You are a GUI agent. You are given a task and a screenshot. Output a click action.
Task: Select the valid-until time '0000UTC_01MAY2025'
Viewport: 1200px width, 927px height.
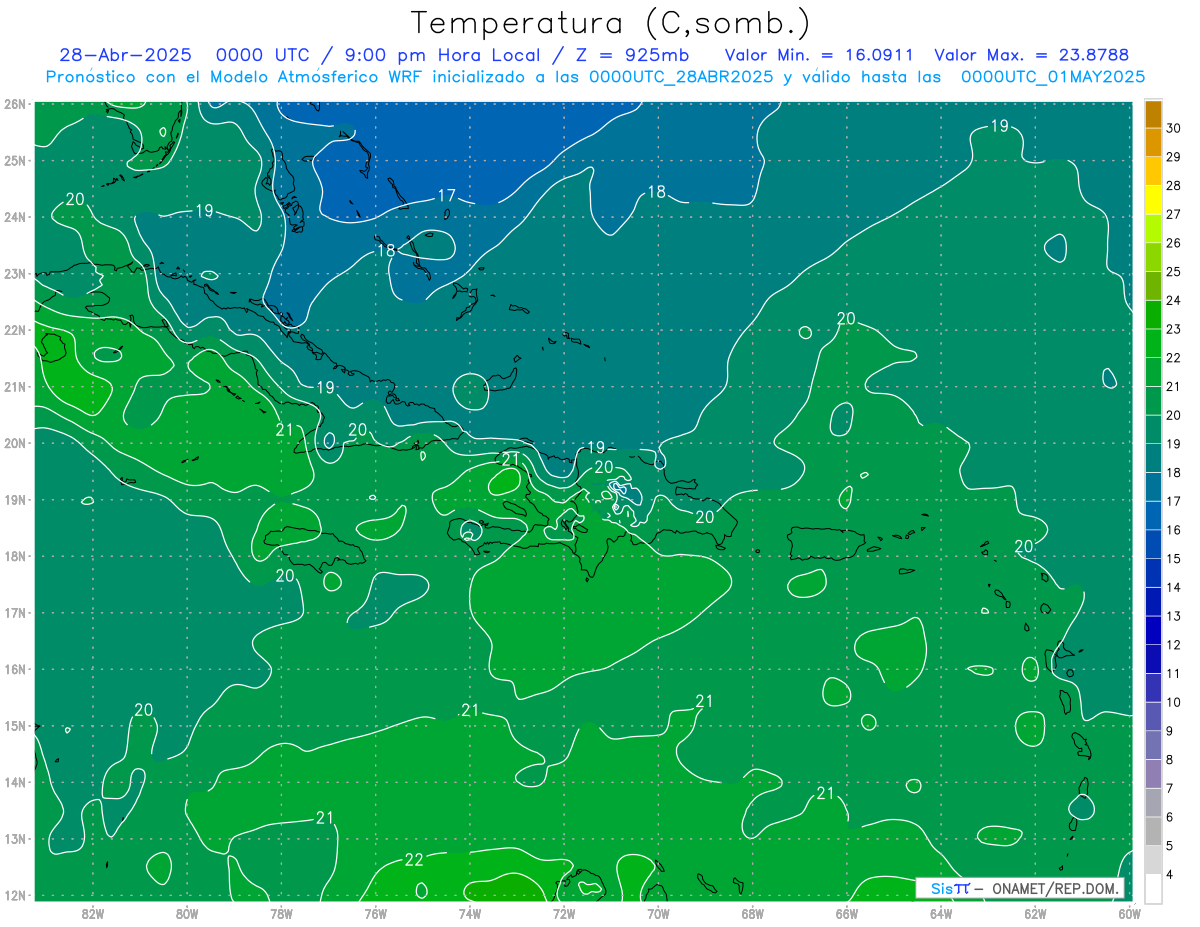tap(1053, 77)
